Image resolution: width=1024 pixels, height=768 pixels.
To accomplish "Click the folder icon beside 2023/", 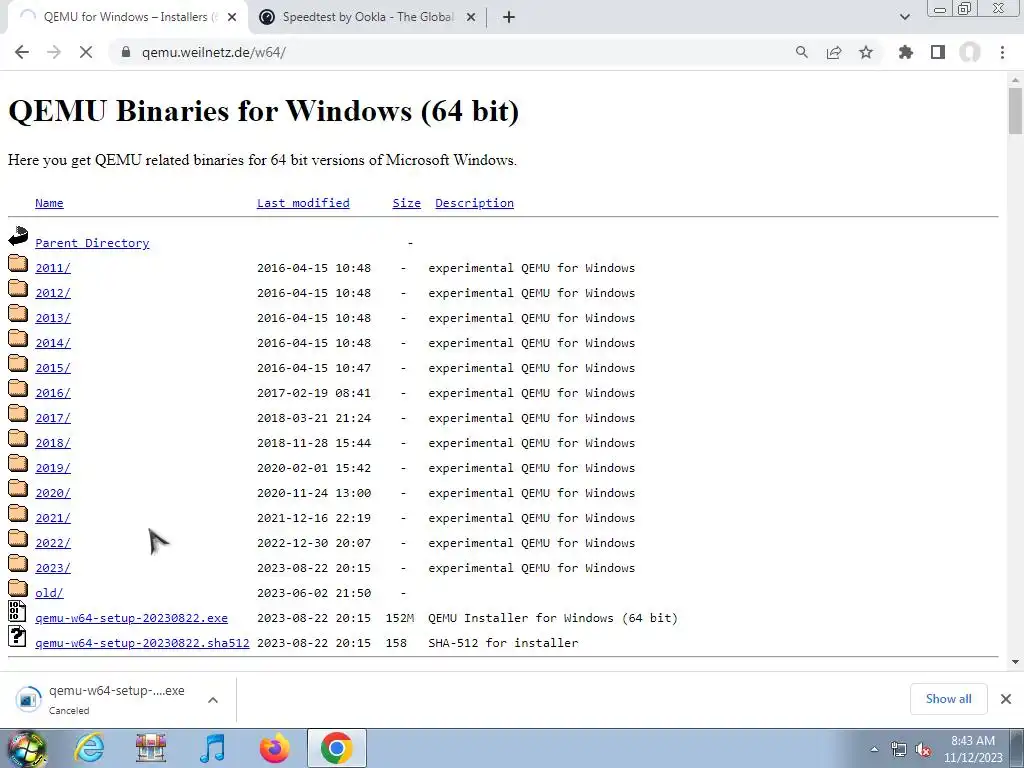I will 18,563.
